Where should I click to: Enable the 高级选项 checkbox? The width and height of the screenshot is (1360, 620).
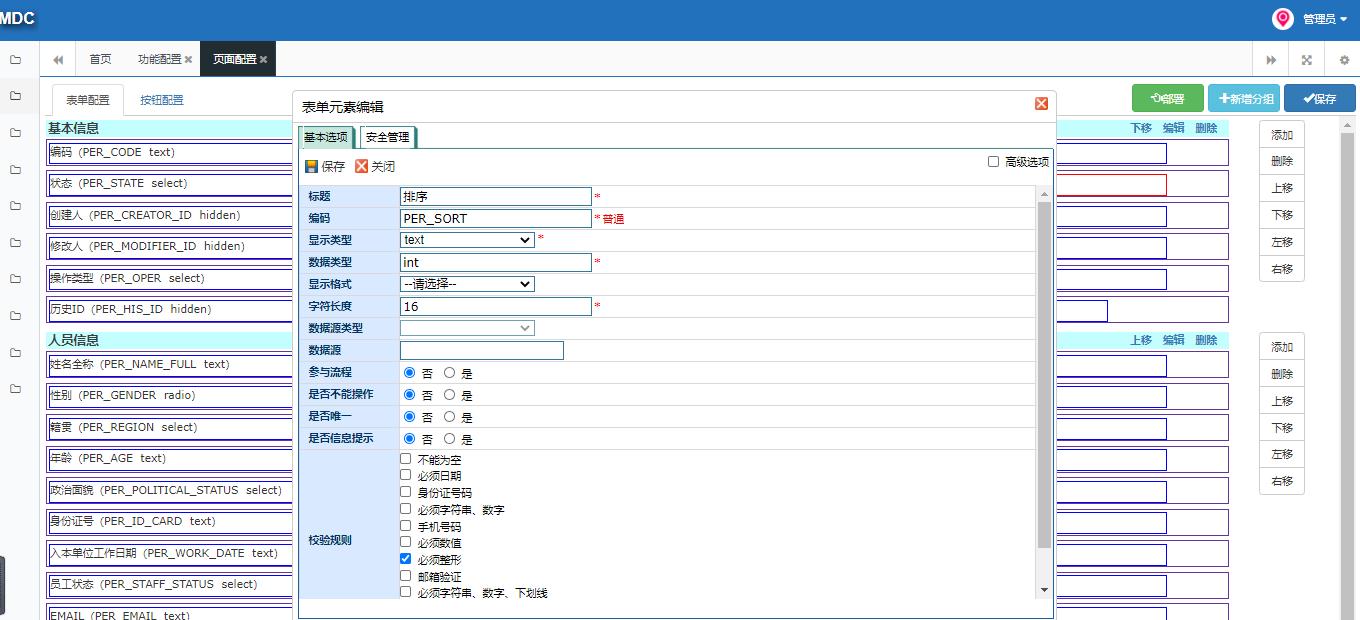click(993, 161)
